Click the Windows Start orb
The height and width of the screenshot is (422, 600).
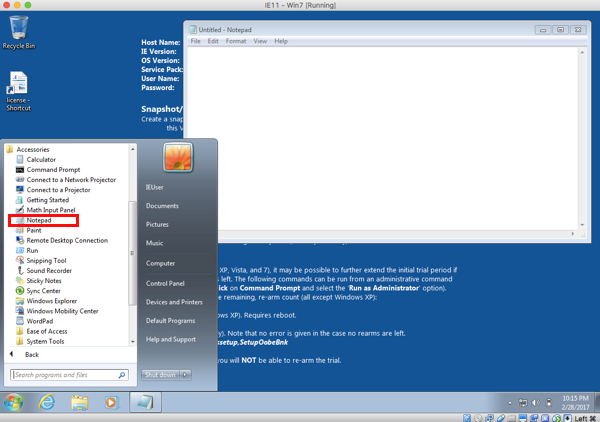(x=13, y=402)
